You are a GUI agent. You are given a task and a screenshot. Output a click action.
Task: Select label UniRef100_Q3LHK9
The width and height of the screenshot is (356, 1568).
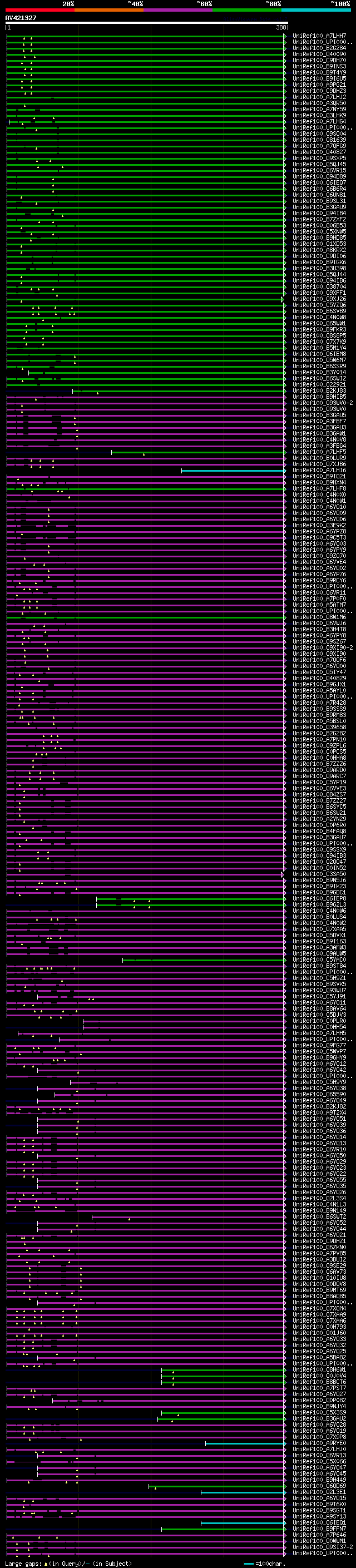click(319, 116)
